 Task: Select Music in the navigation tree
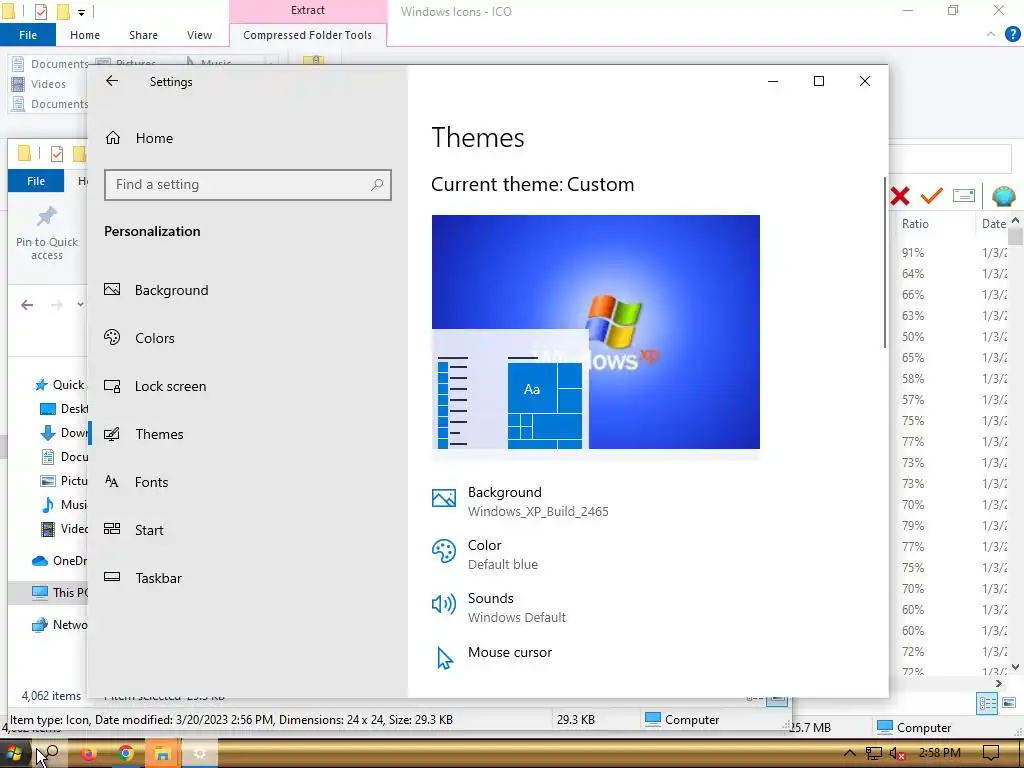click(63, 505)
